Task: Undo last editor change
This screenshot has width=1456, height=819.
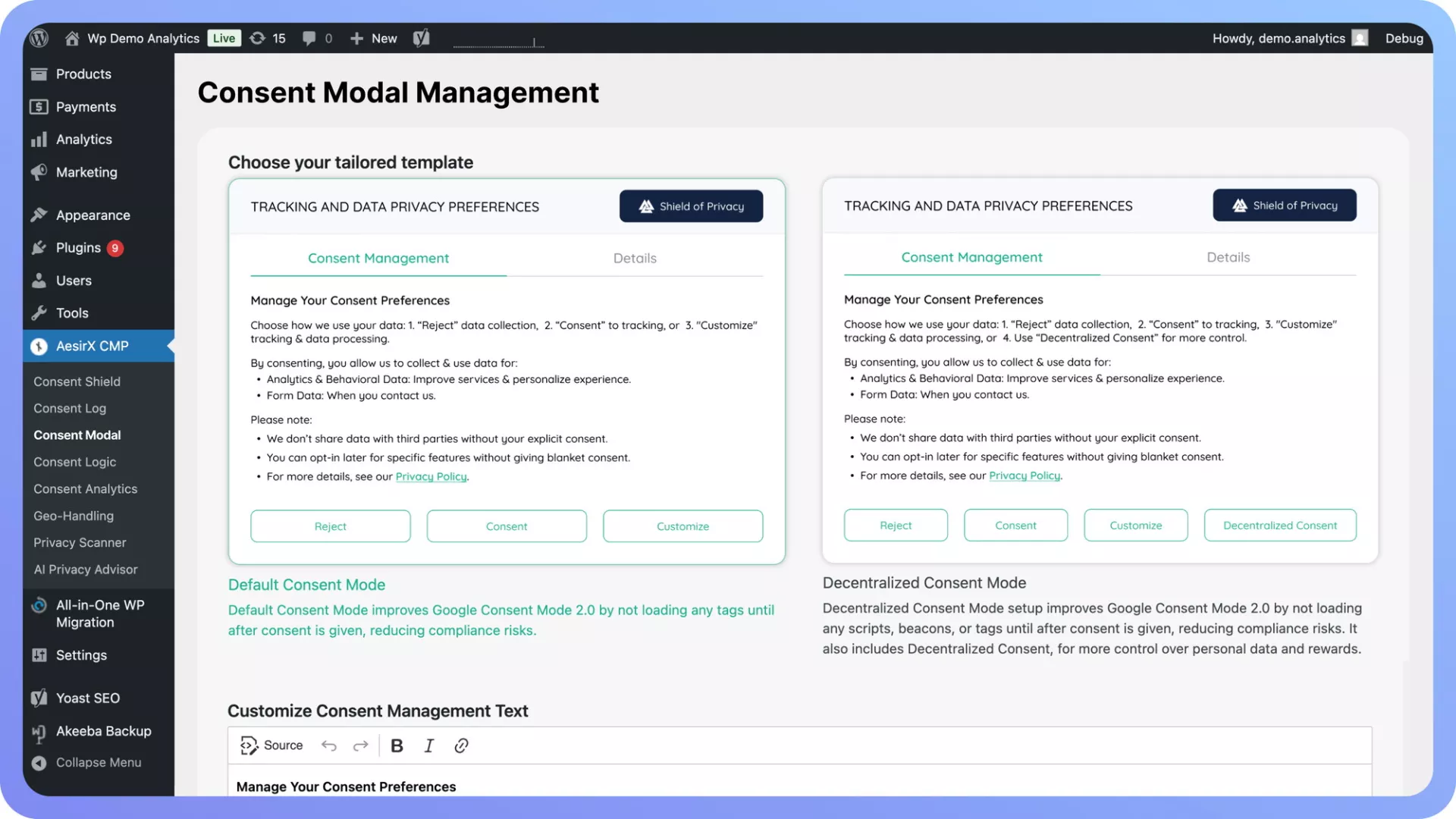Action: (x=328, y=745)
